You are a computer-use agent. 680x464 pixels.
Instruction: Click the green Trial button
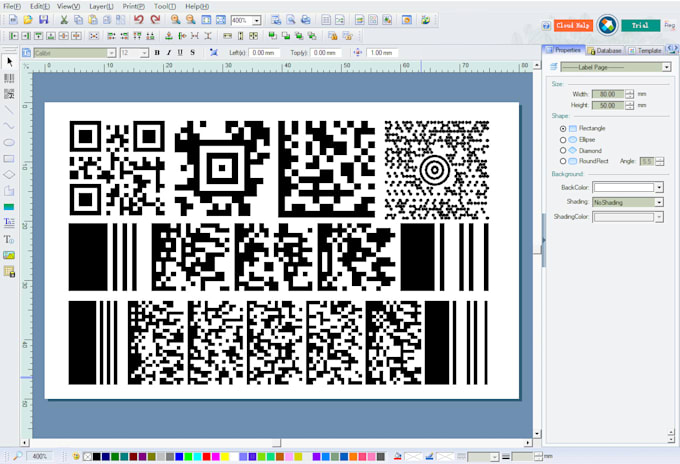click(x=641, y=26)
